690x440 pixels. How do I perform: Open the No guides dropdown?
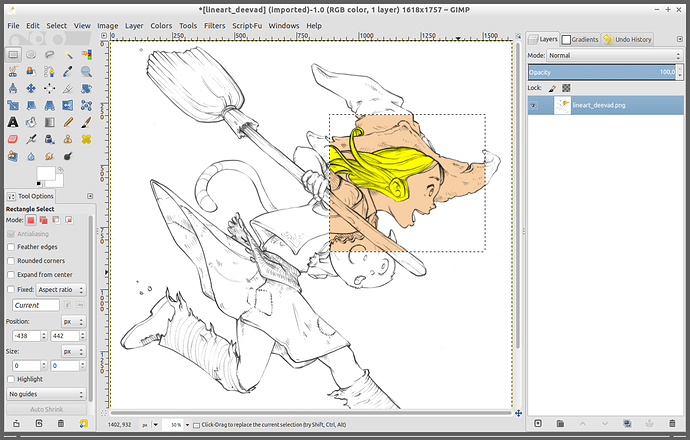point(46,394)
